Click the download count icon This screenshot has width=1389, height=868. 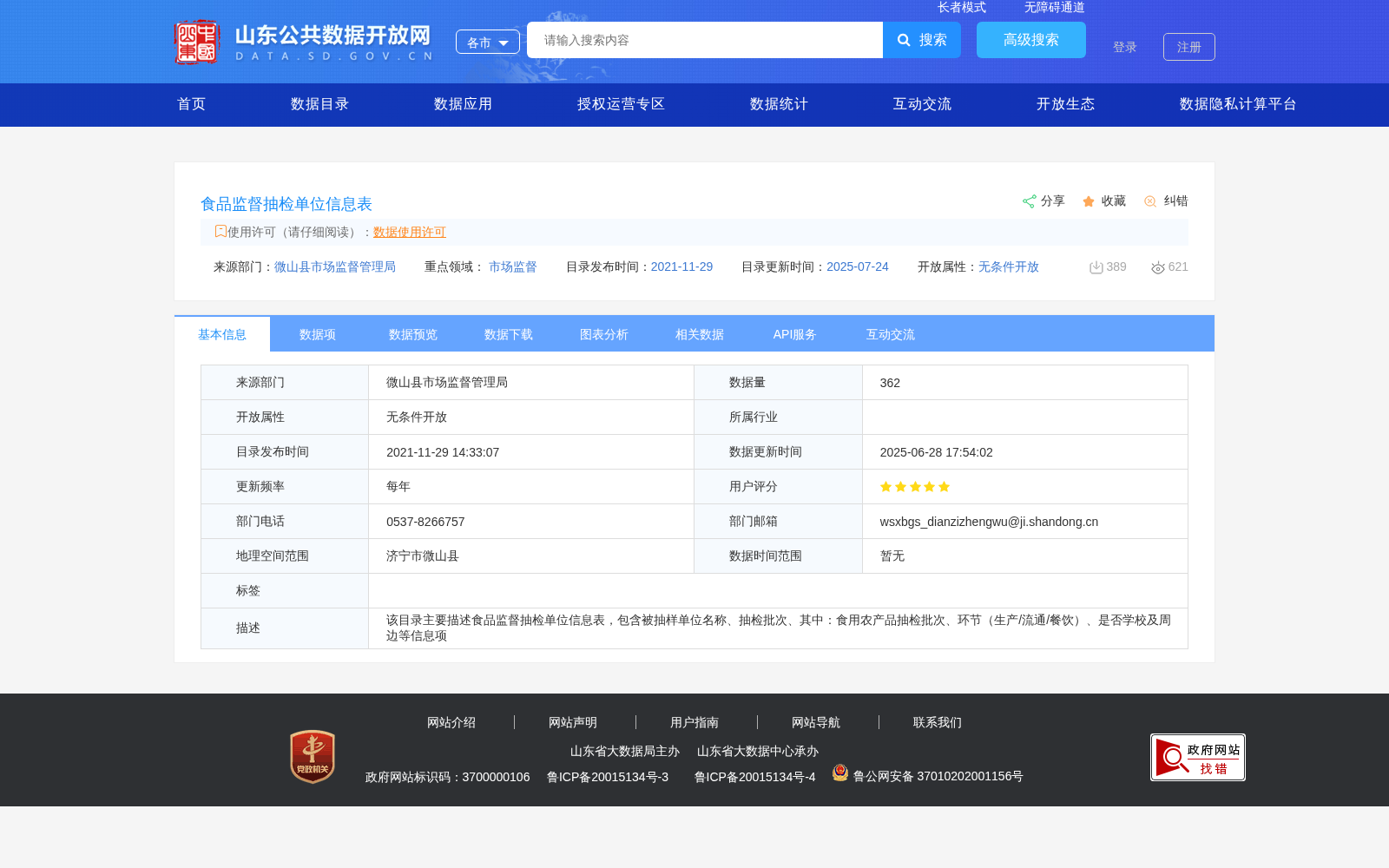click(x=1096, y=267)
